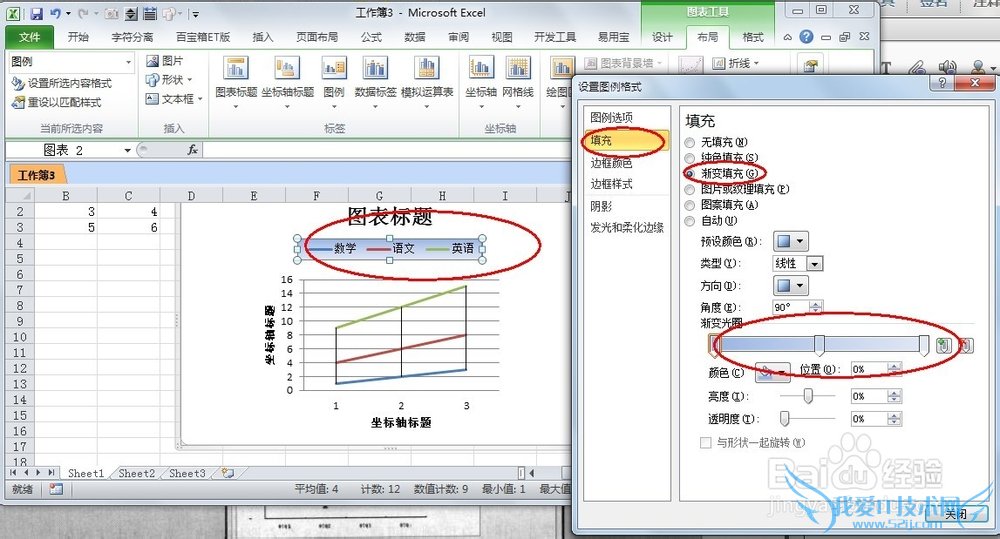The width and height of the screenshot is (1000, 539).
Task: Click the Transparency percentage input field
Action: coord(869,418)
